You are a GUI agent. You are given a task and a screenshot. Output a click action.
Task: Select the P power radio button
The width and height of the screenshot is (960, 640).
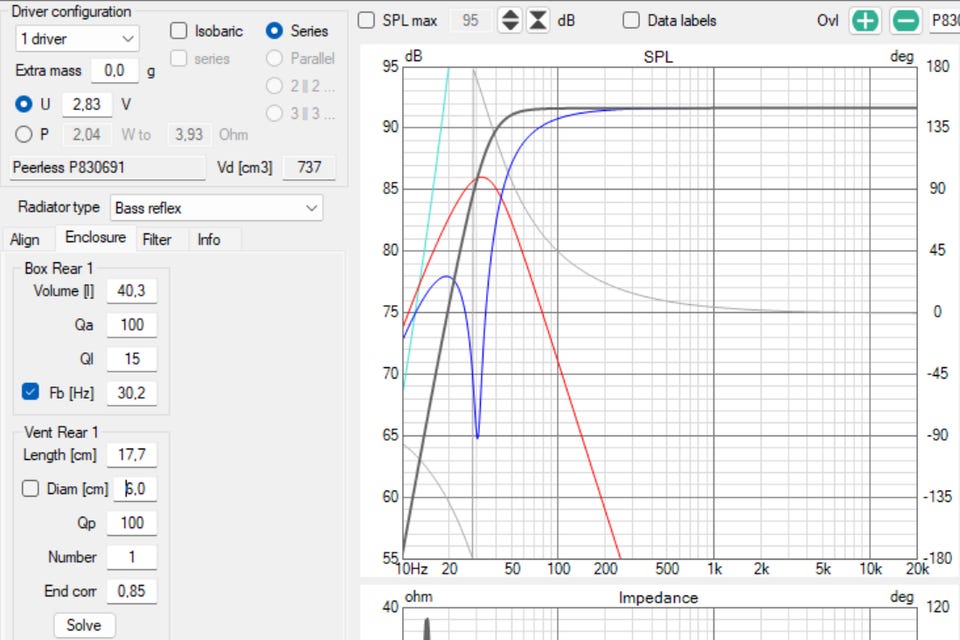(24, 134)
